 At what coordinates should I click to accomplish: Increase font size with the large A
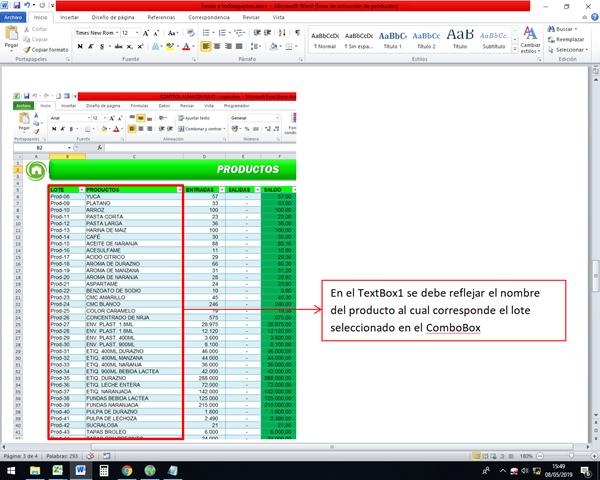146,33
